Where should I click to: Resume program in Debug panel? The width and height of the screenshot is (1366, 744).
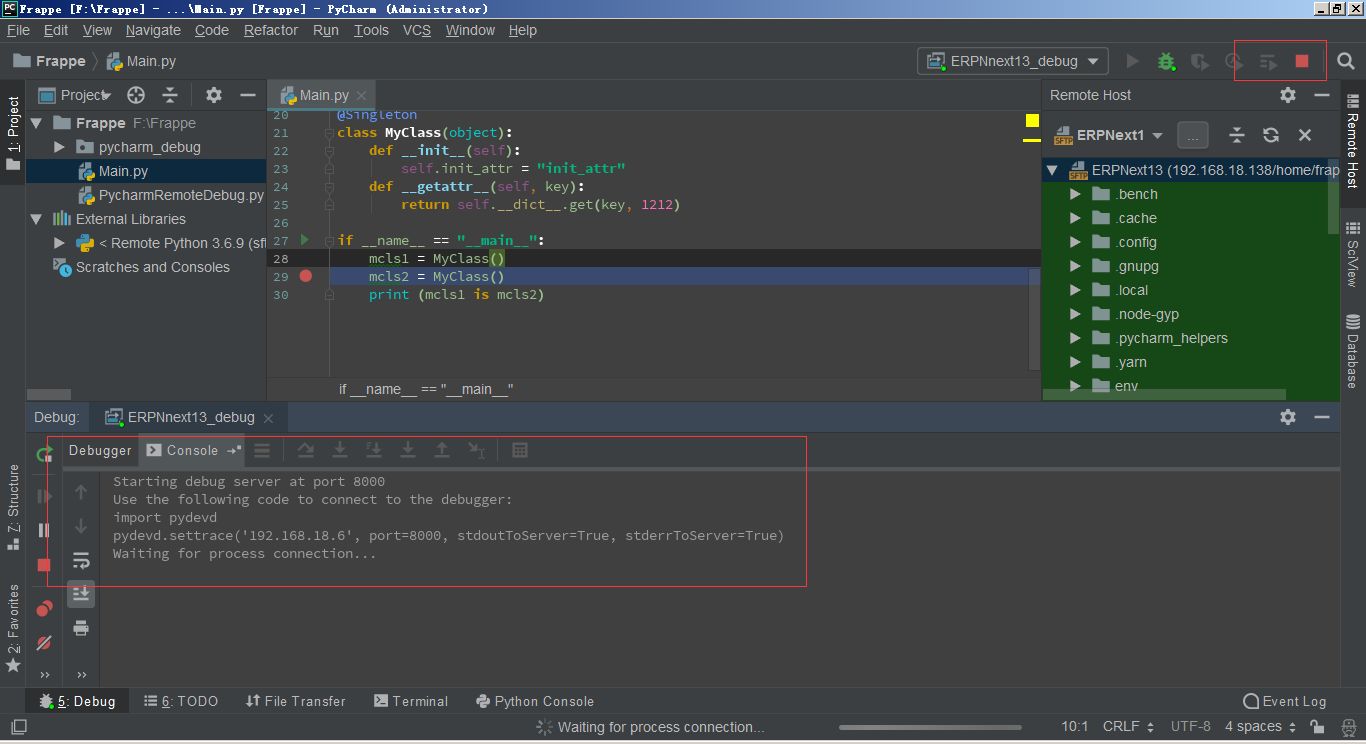click(44, 496)
